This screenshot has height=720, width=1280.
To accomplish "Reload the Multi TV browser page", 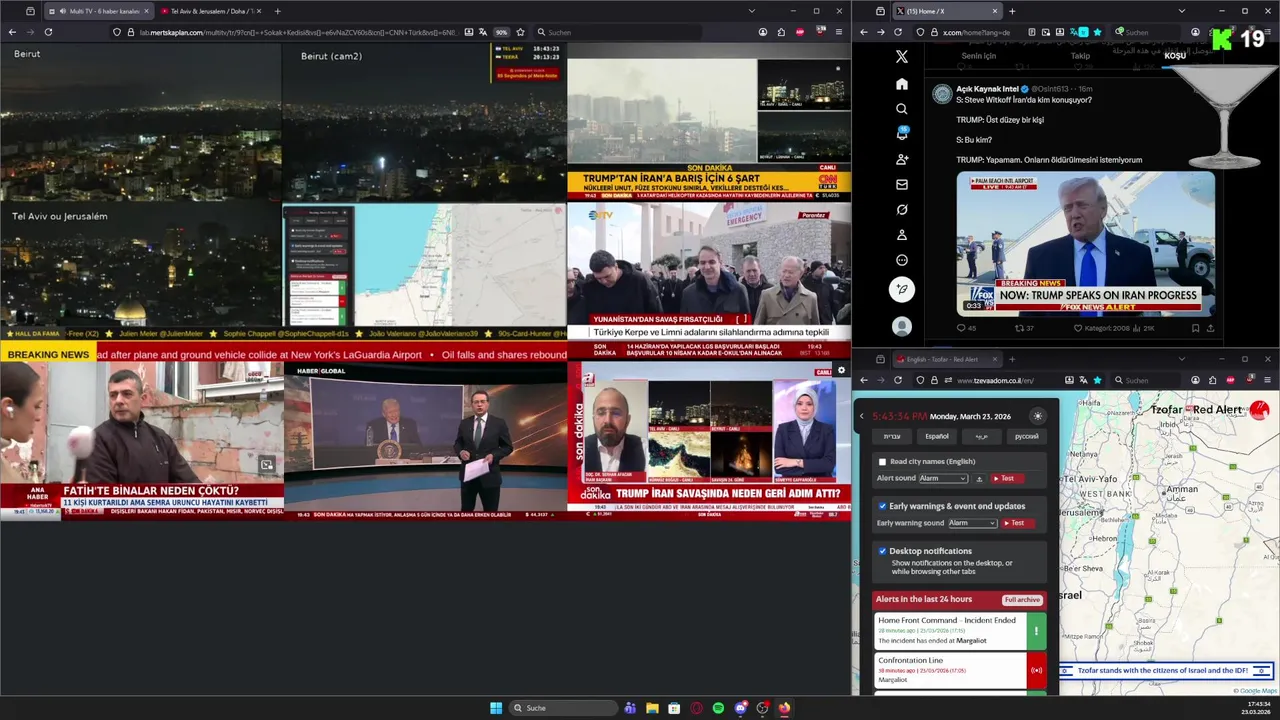I will (48, 32).
